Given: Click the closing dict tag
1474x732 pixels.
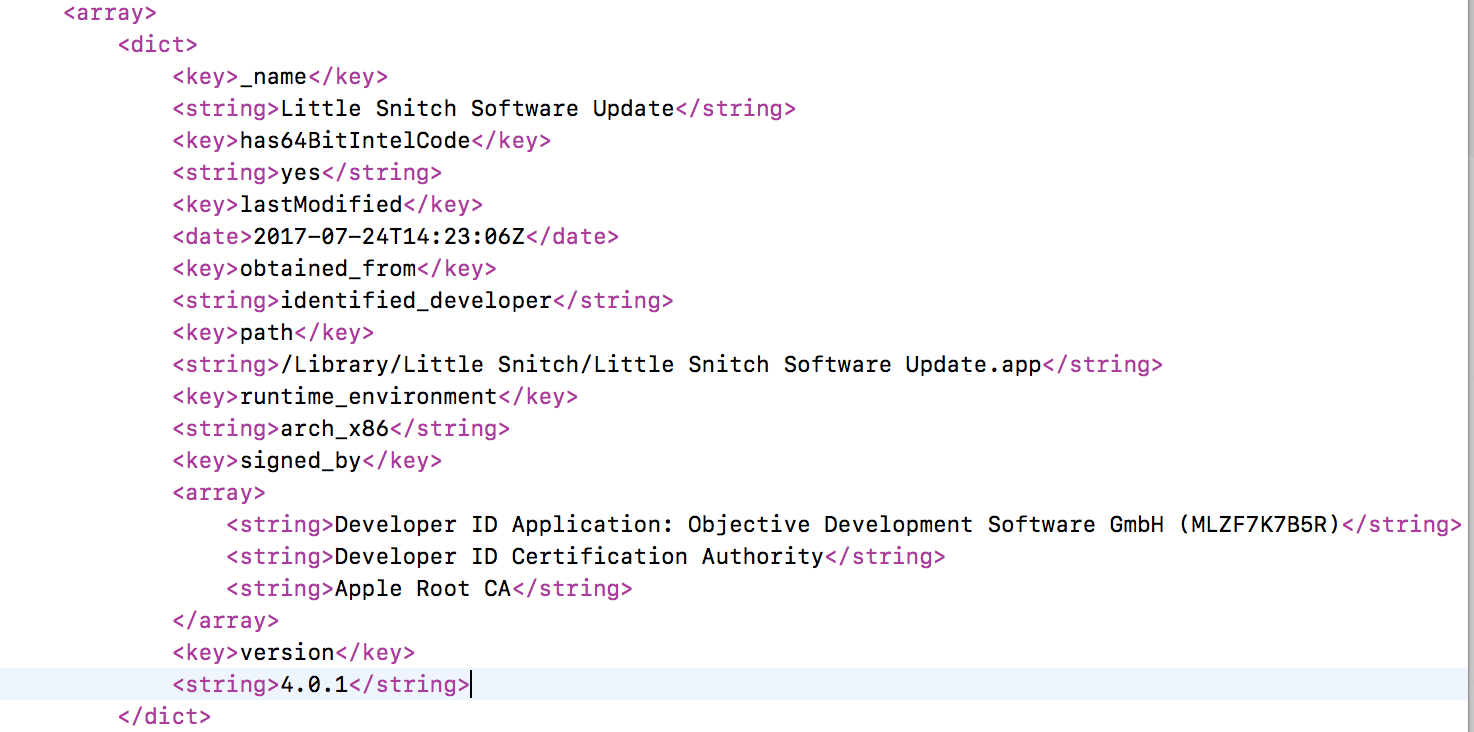Looking at the screenshot, I should tap(164, 717).
